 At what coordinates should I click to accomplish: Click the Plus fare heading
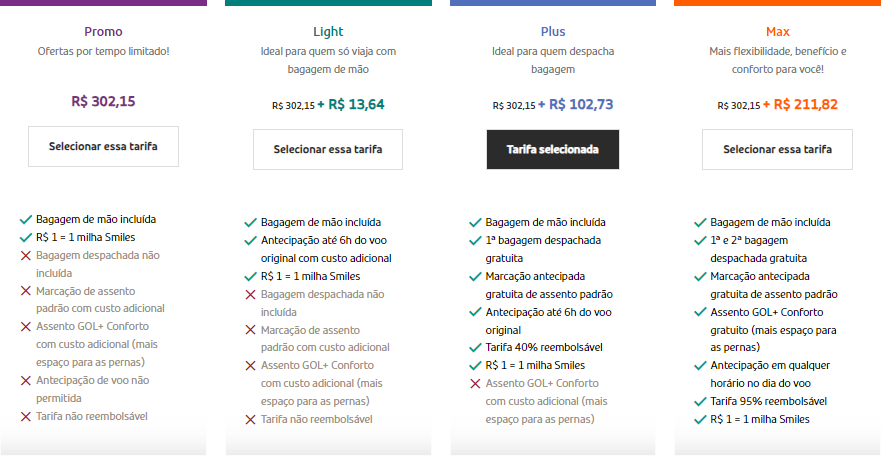[553, 32]
